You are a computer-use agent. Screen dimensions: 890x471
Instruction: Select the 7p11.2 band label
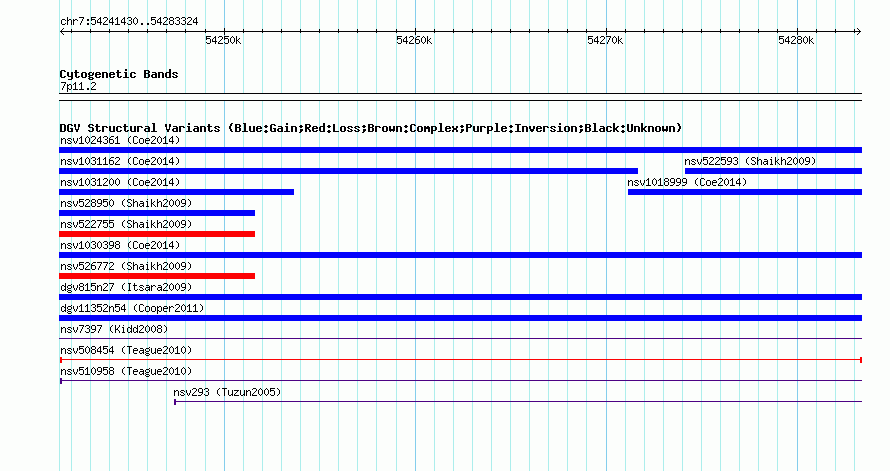(x=78, y=86)
